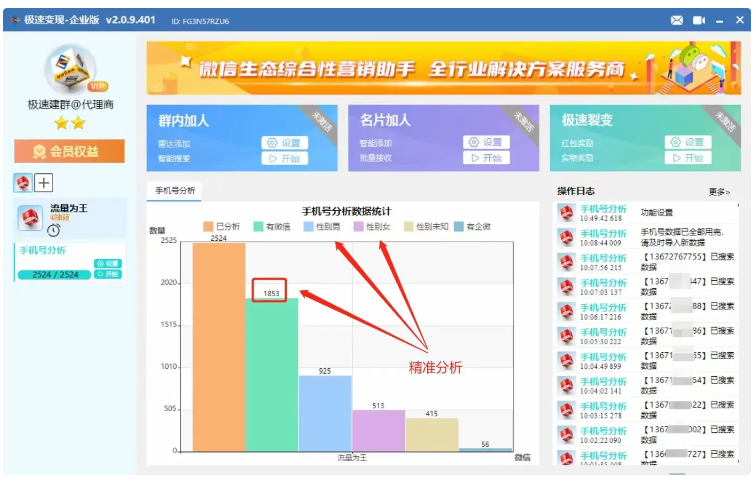Viewport: 756px width, 481px height.
Task: Toggle 性别女 legend color swatch
Action: click(358, 227)
